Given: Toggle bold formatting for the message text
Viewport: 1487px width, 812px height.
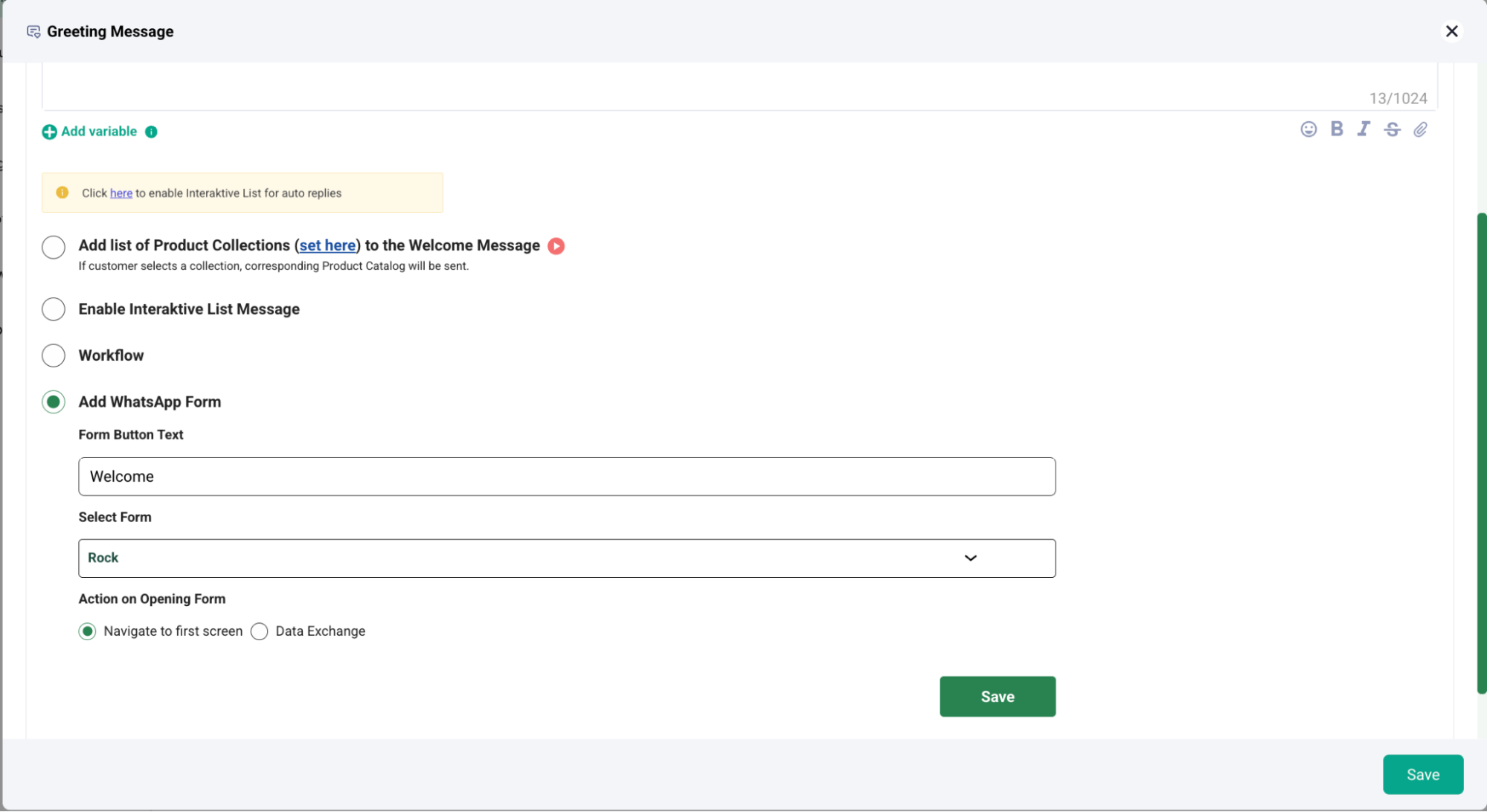Looking at the screenshot, I should pos(1336,129).
